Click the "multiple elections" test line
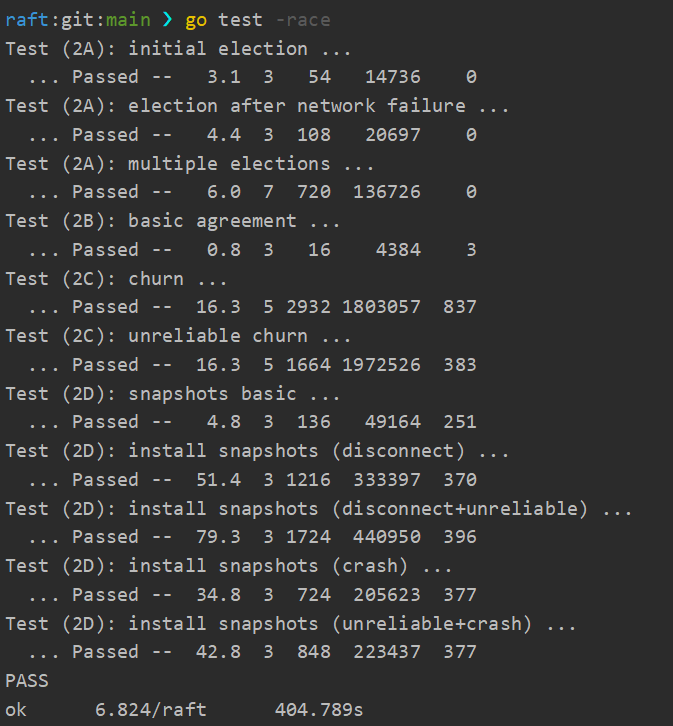Viewport: 673px width, 726px height. coord(190,163)
